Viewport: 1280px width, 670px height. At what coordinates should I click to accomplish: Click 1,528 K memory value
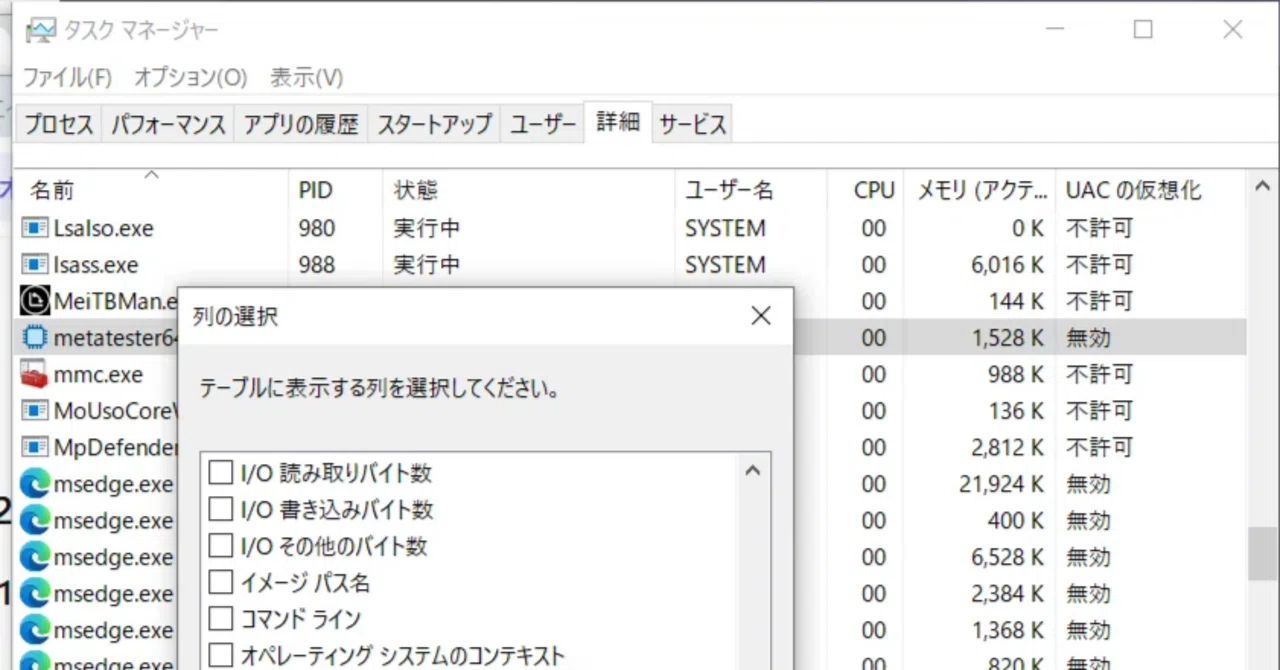coord(1007,338)
